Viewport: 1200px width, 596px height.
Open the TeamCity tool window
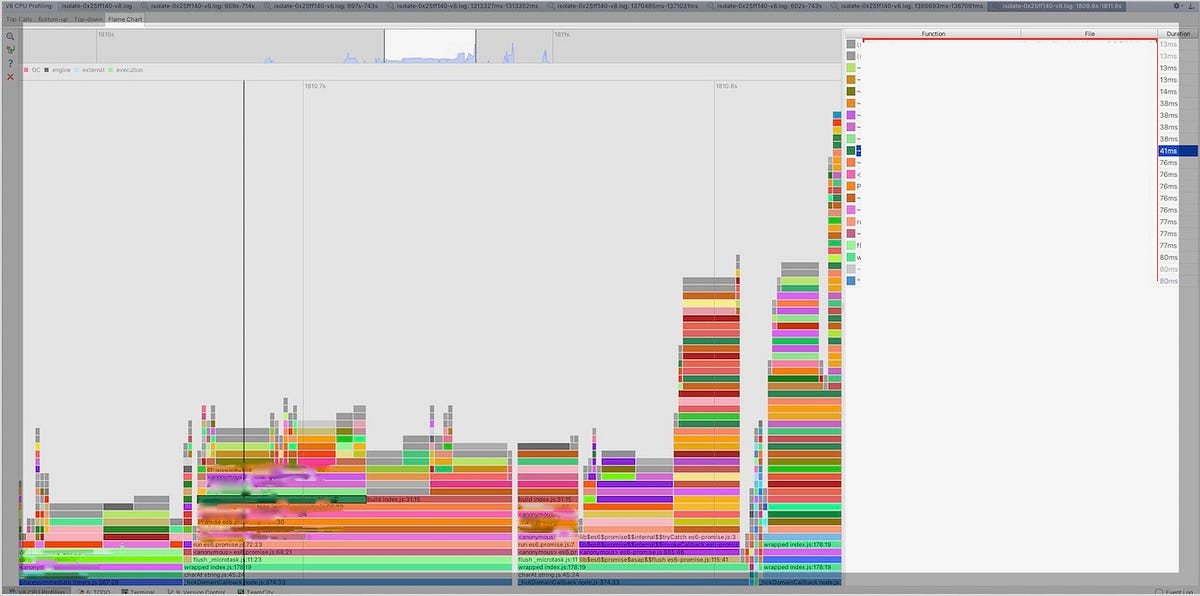coord(256,591)
